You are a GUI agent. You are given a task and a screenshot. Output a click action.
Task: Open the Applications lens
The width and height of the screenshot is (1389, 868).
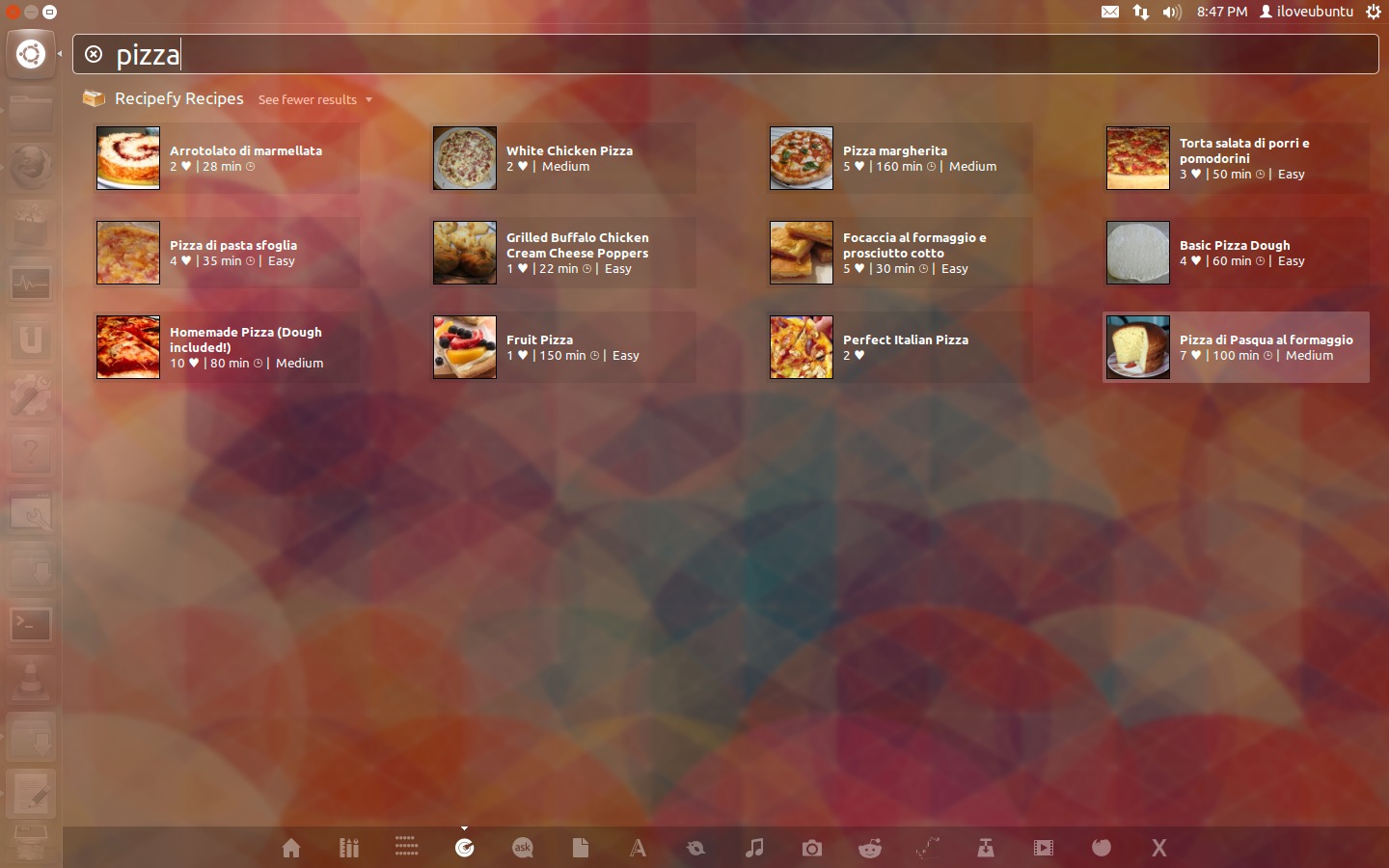(349, 848)
